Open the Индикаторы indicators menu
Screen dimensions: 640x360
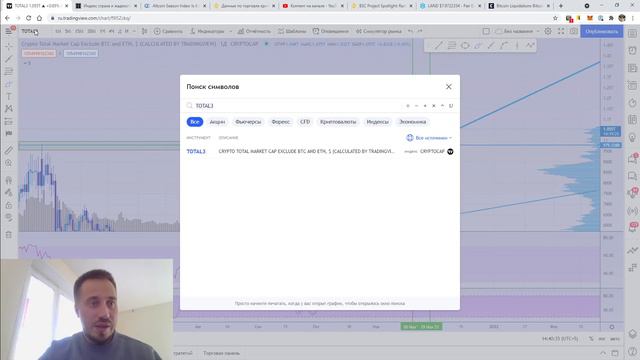pos(207,31)
